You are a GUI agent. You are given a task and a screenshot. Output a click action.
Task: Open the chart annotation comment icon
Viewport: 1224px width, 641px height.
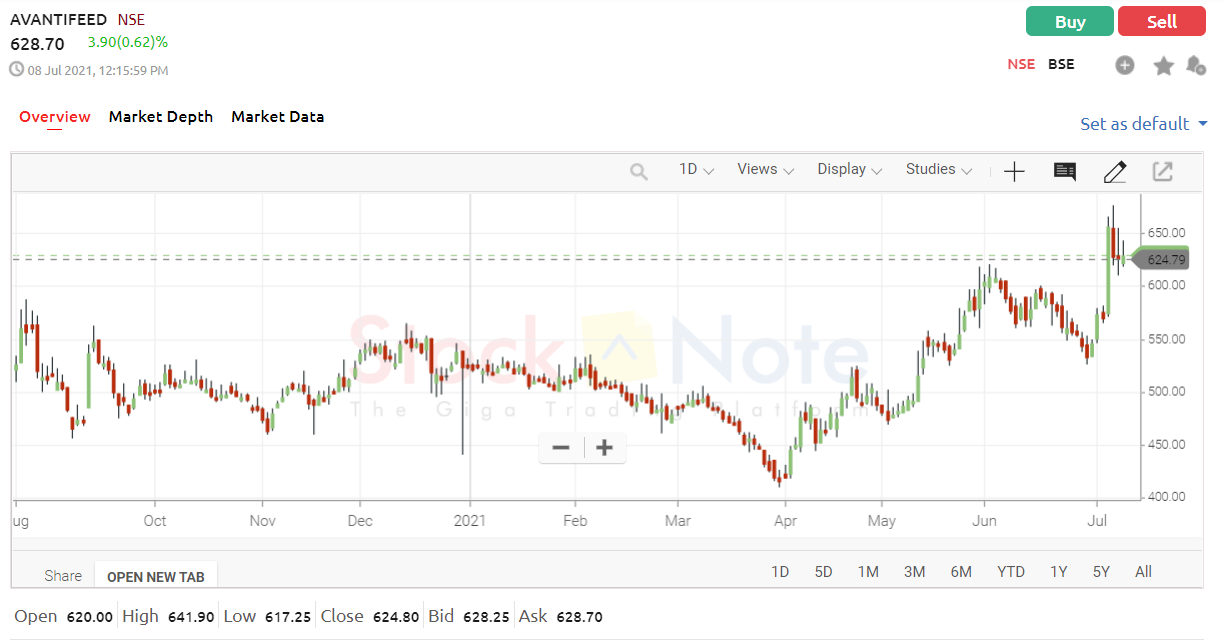(1065, 172)
